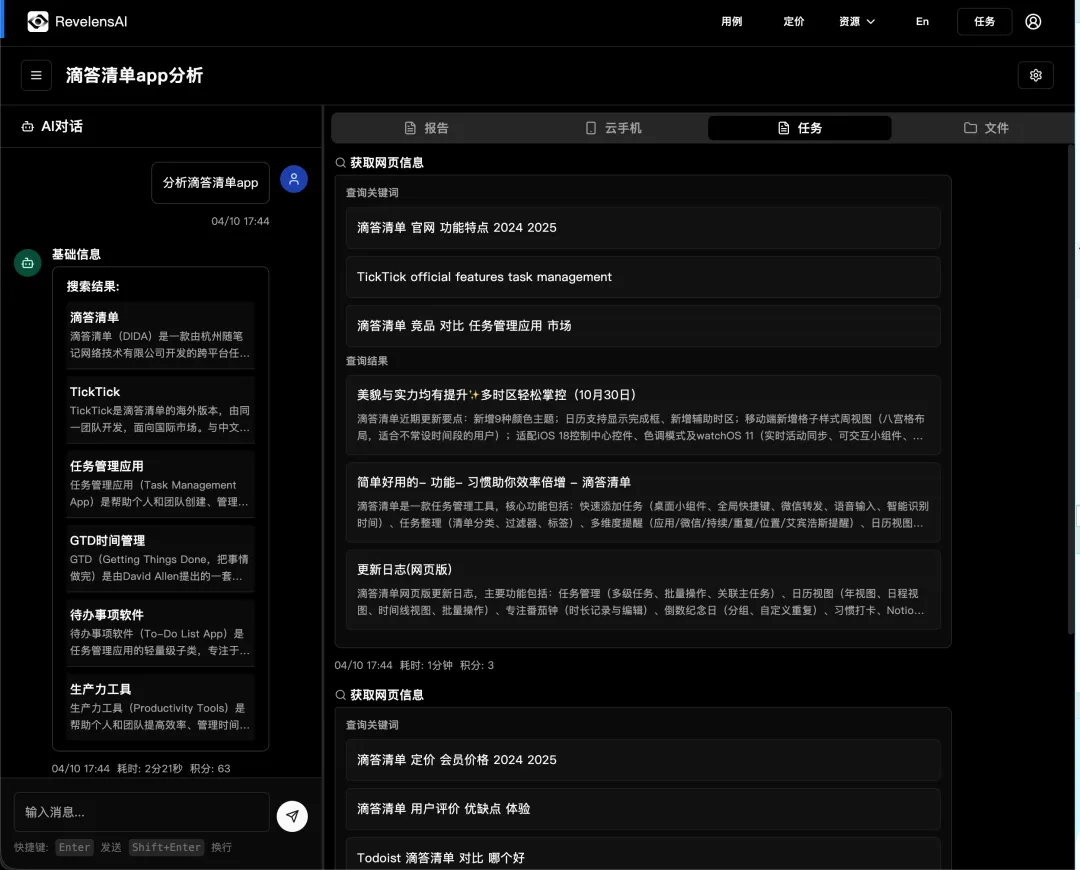
Task: Send the message with paper plane icon
Action: (292, 816)
